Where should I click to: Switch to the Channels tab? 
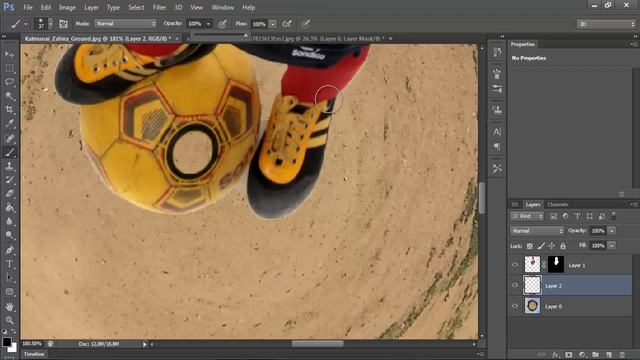(x=558, y=204)
